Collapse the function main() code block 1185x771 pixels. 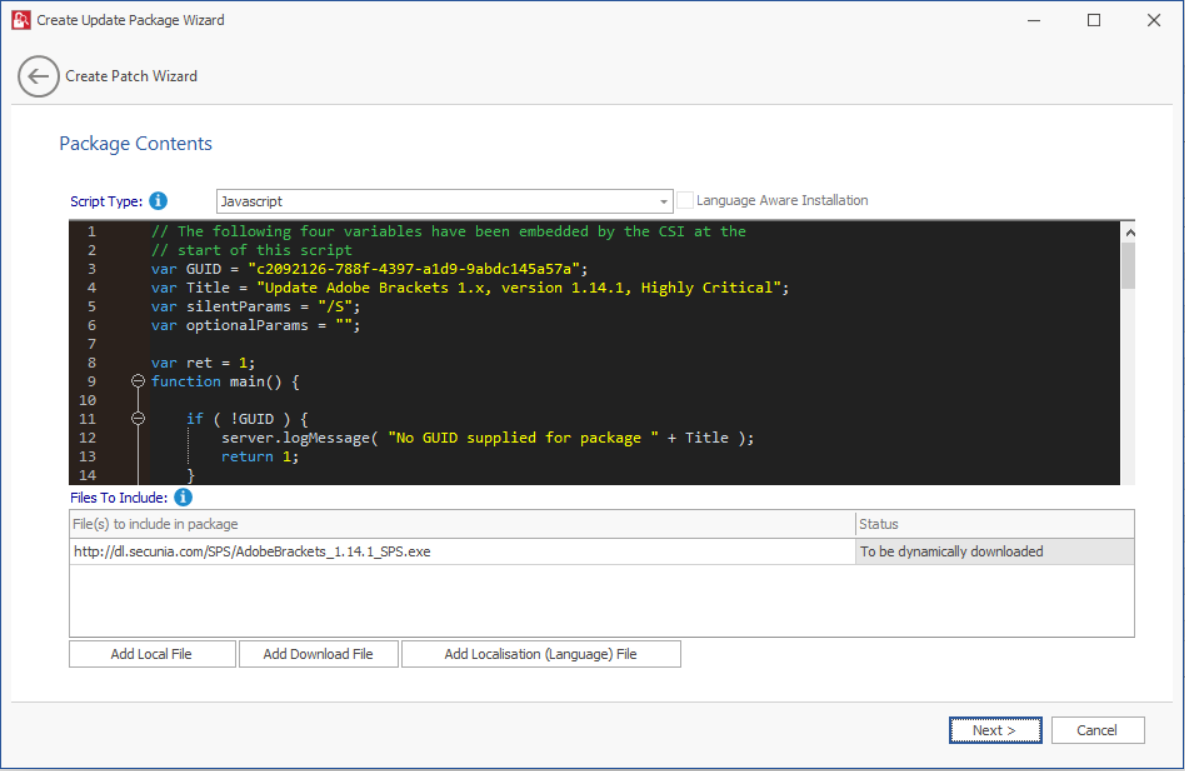138,381
